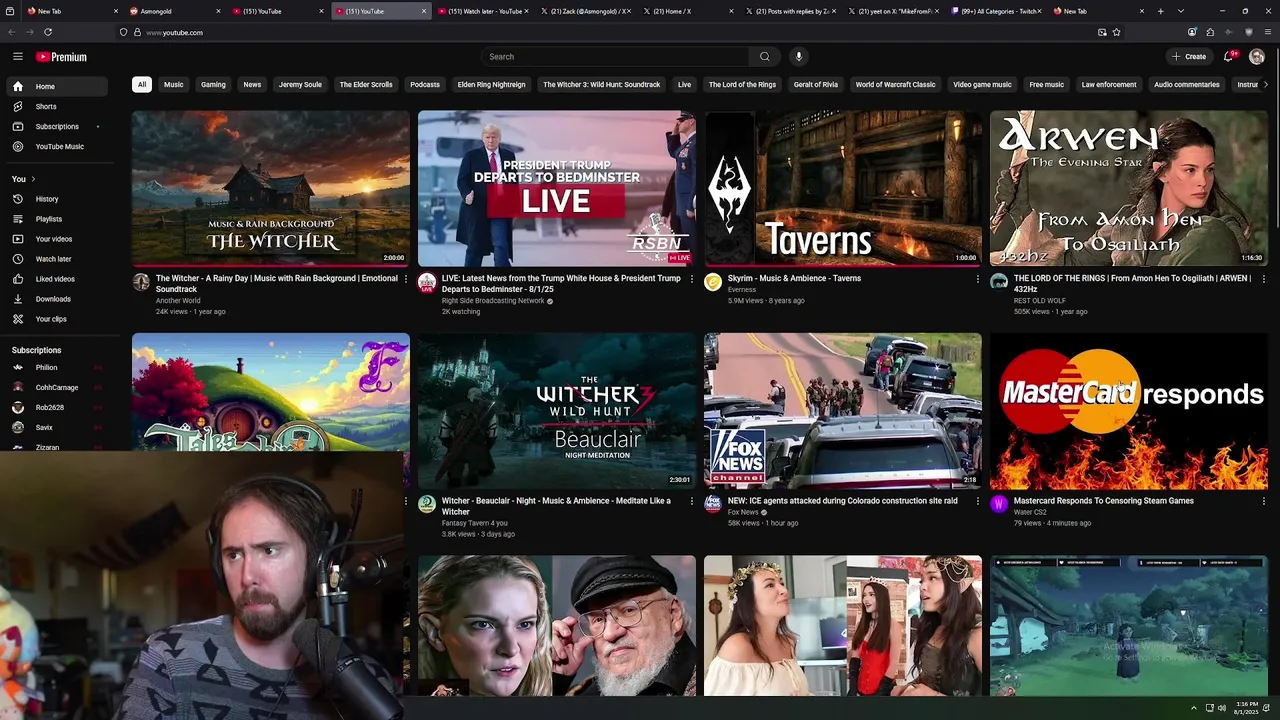This screenshot has width=1280, height=720.
Task: Open Rob2628 subscription channel
Action: pyautogui.click(x=56, y=408)
